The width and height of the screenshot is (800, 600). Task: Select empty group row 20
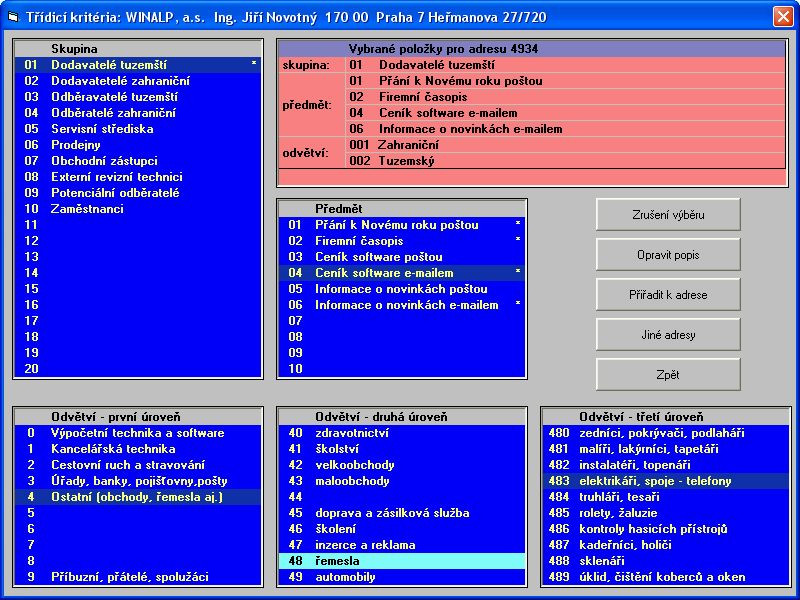[x=138, y=368]
